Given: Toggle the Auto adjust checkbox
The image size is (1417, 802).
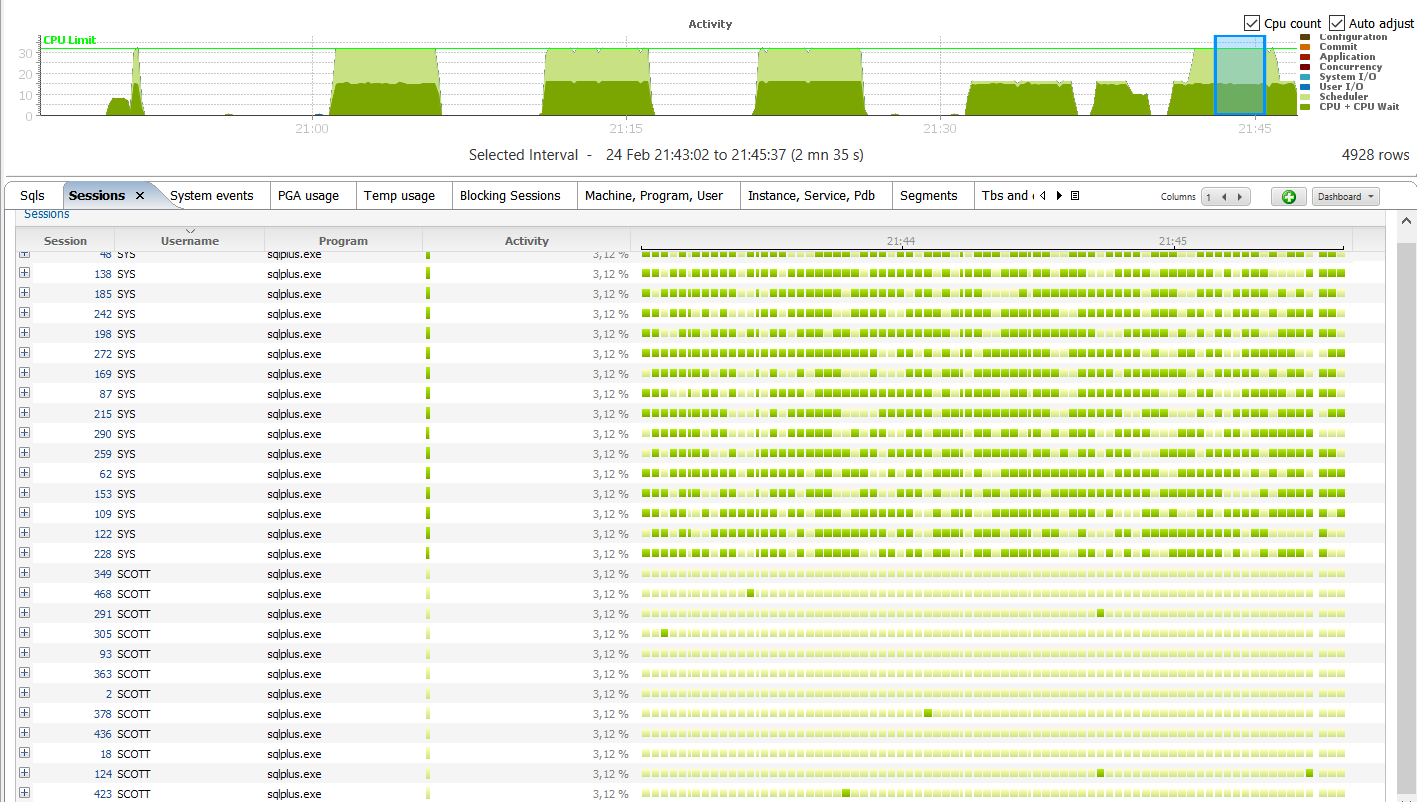Looking at the screenshot, I should 1337,23.
